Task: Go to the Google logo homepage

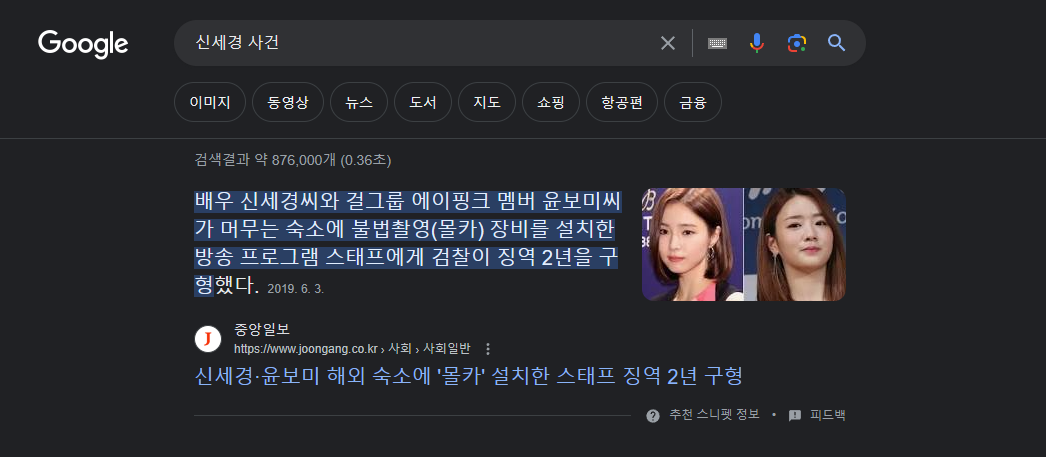Action: pyautogui.click(x=83, y=44)
